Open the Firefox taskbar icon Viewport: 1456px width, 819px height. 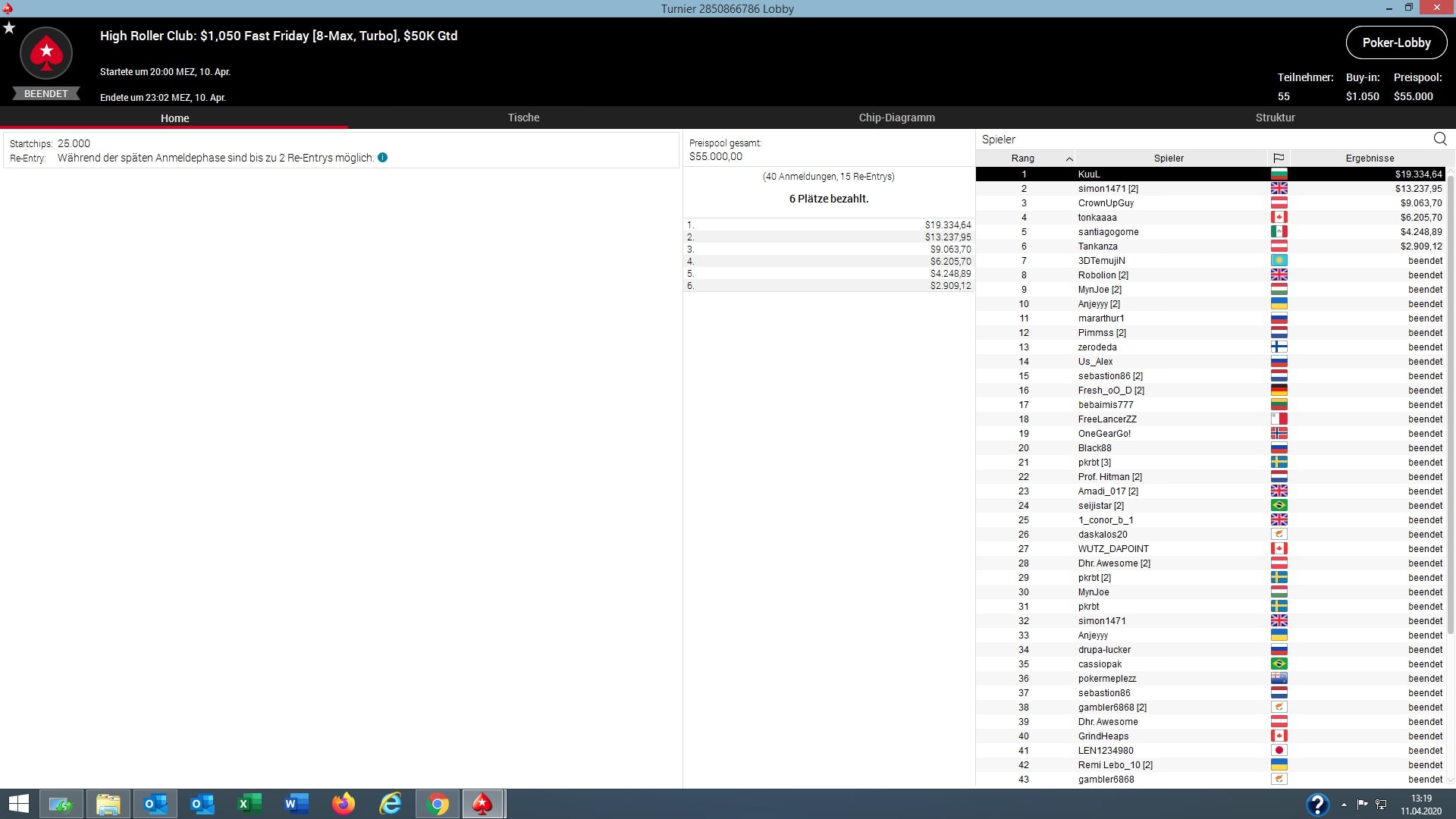[344, 804]
